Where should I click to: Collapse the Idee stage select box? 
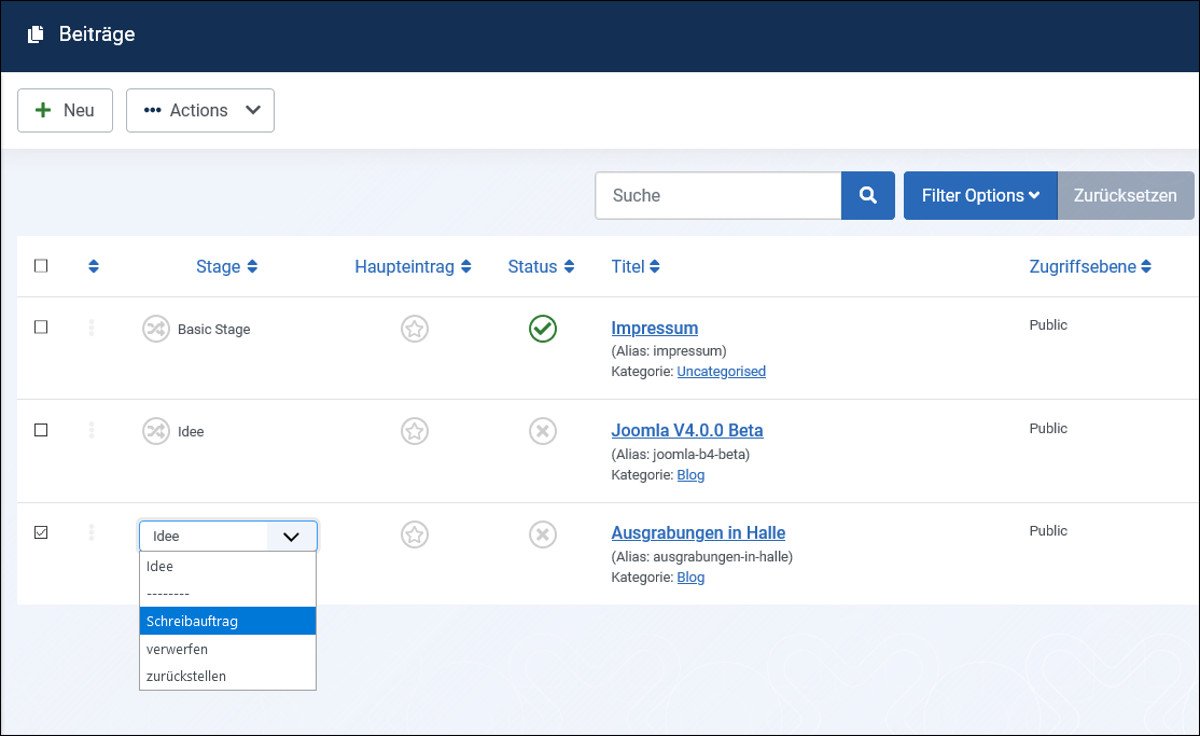coord(228,536)
